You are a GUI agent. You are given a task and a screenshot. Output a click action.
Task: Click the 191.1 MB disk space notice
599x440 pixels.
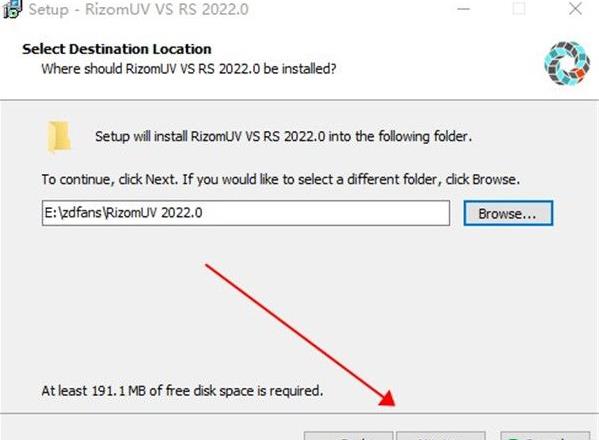point(182,391)
